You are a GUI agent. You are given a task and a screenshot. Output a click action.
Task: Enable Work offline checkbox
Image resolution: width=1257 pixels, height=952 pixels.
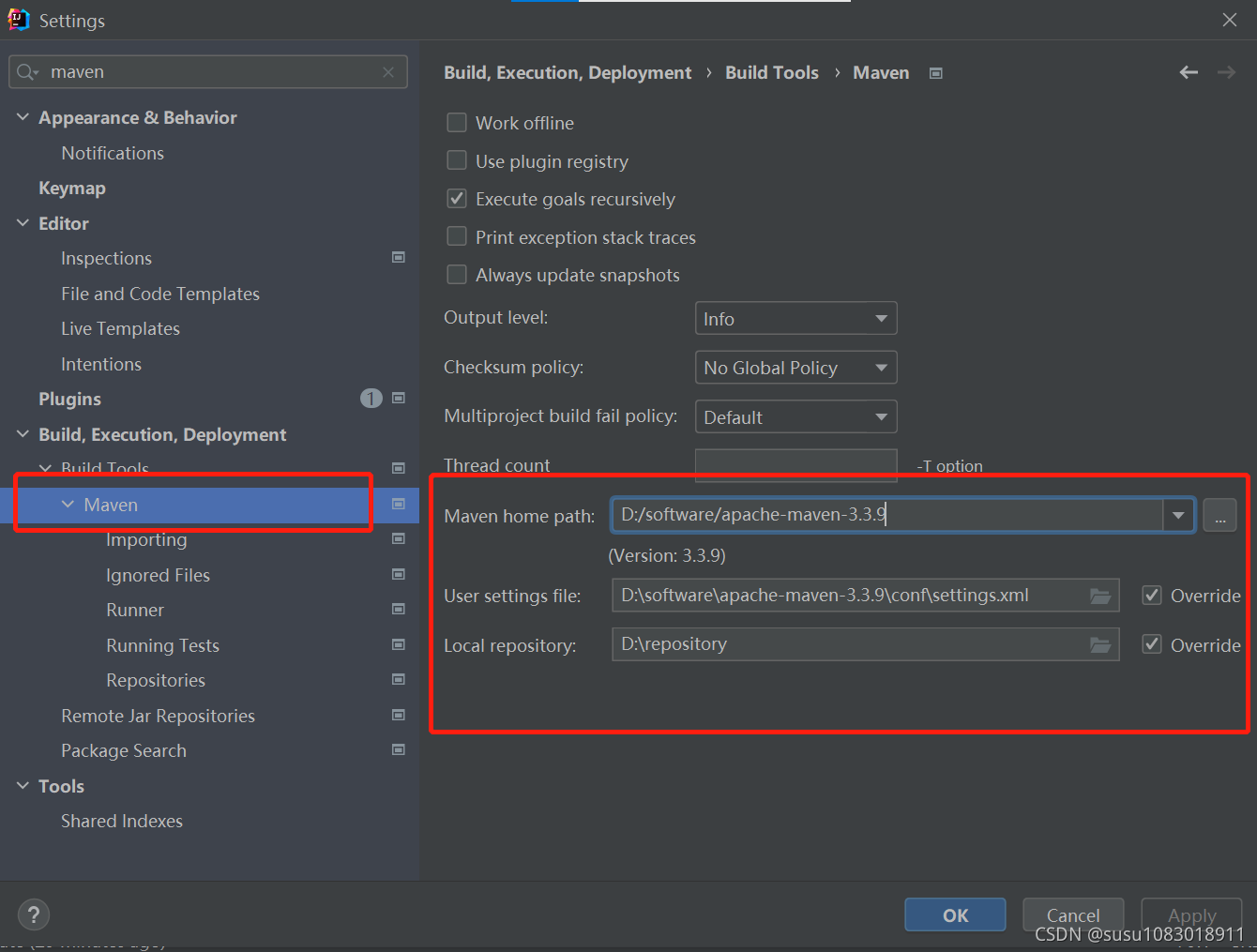click(457, 123)
